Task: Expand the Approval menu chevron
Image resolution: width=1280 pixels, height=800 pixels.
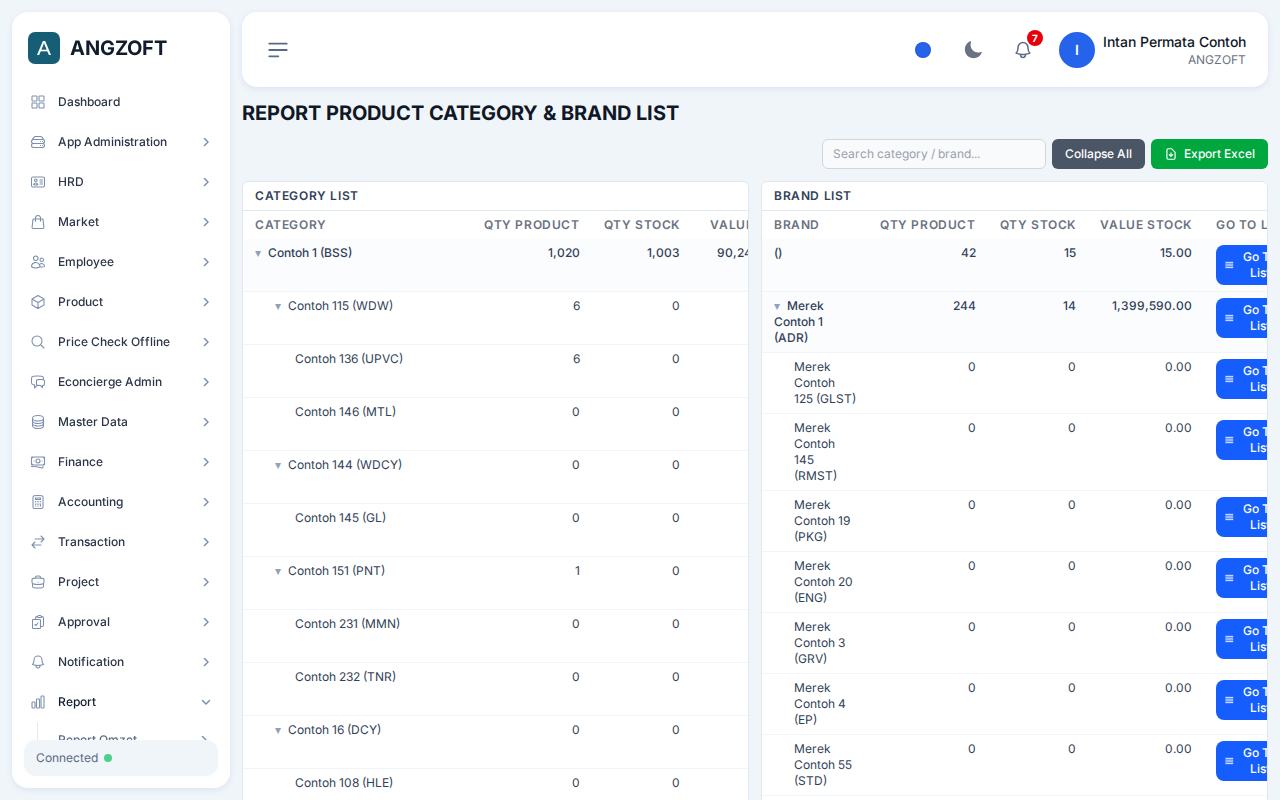Action: coord(206,622)
